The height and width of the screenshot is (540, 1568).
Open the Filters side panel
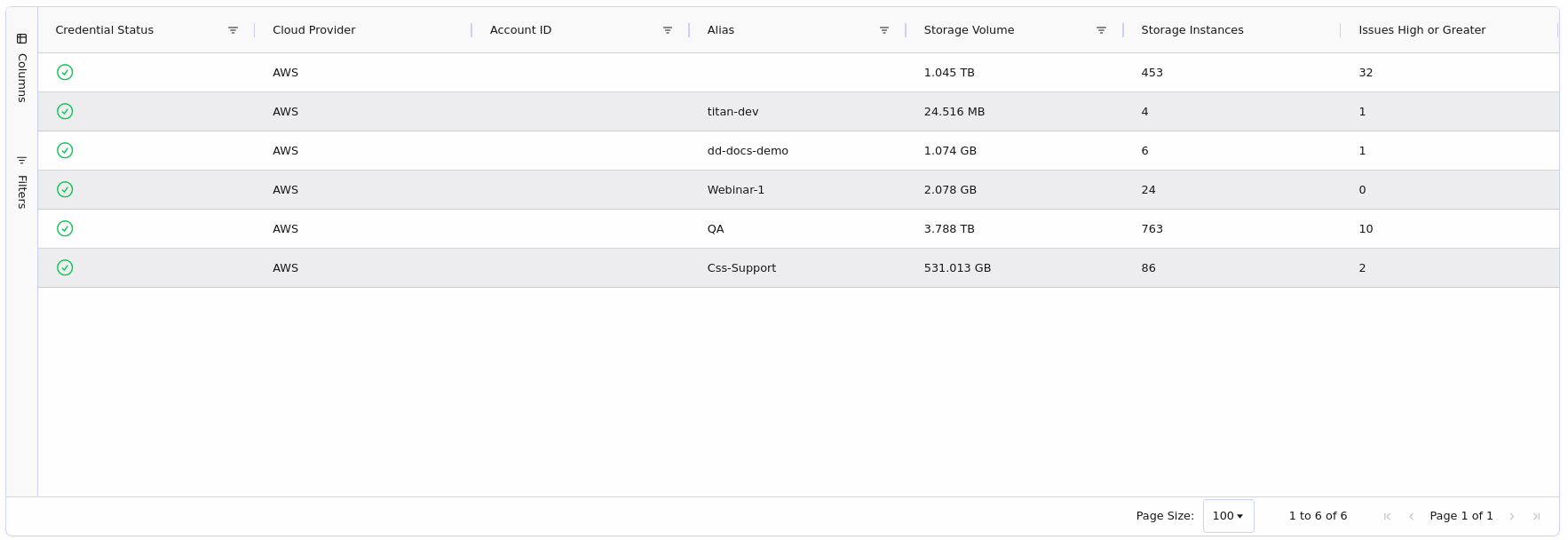(22, 182)
